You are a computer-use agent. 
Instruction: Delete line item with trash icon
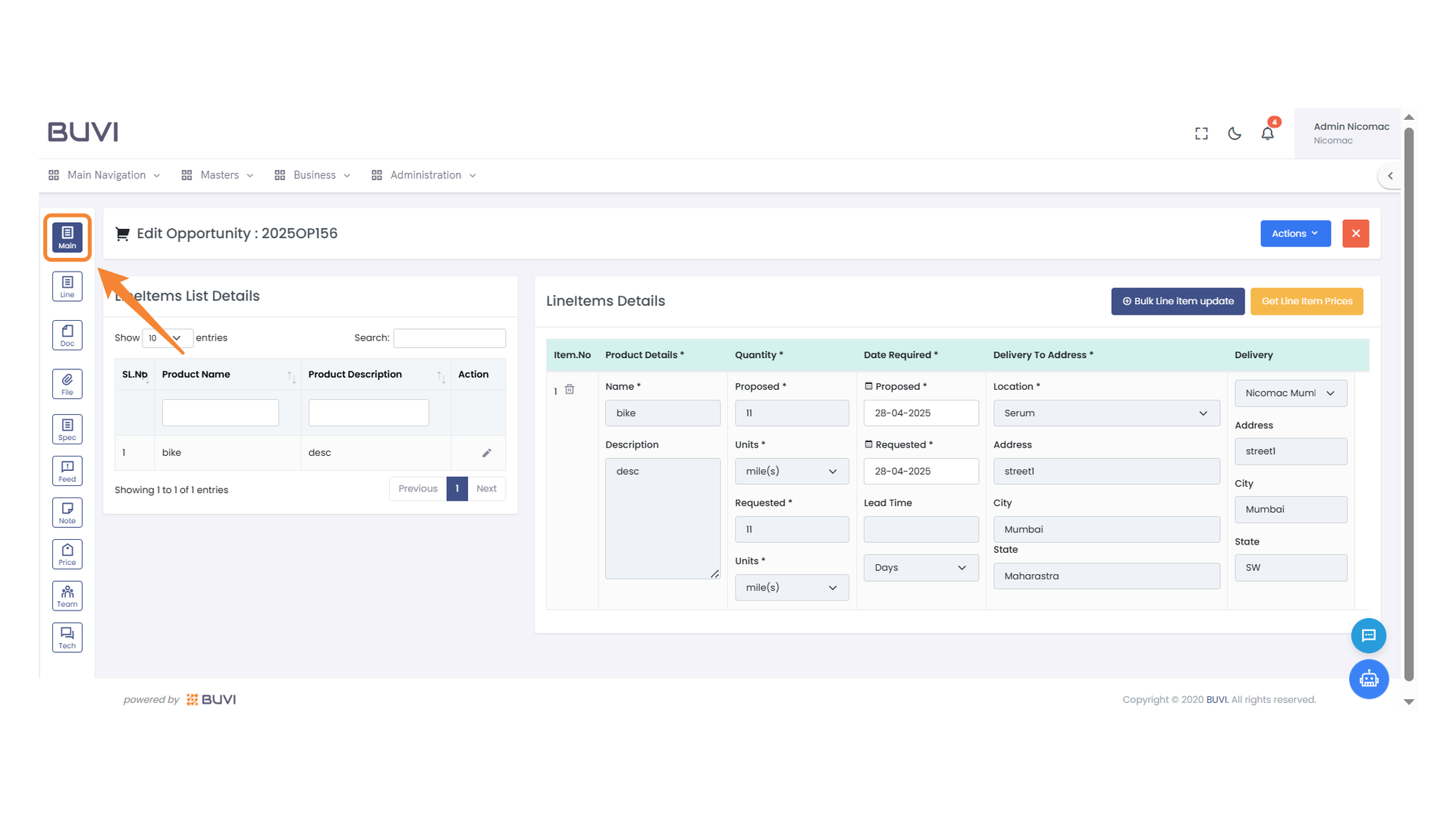click(x=570, y=390)
